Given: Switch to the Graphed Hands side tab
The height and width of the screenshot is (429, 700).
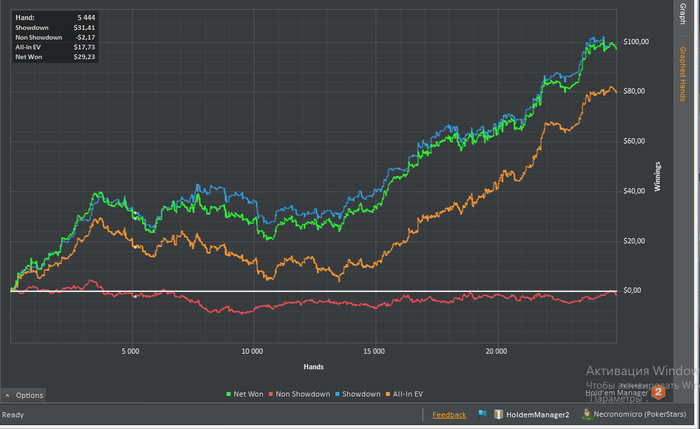Looking at the screenshot, I should coord(683,74).
